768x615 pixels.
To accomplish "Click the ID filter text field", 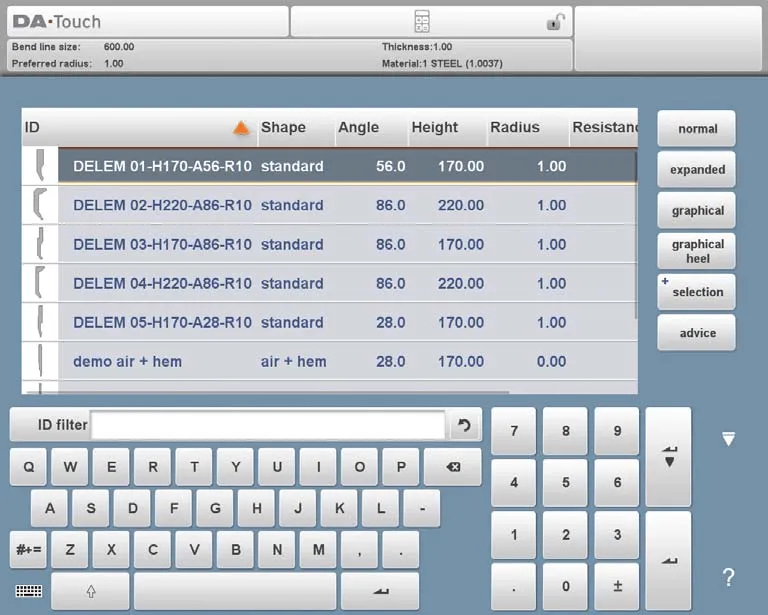I will click(x=268, y=425).
